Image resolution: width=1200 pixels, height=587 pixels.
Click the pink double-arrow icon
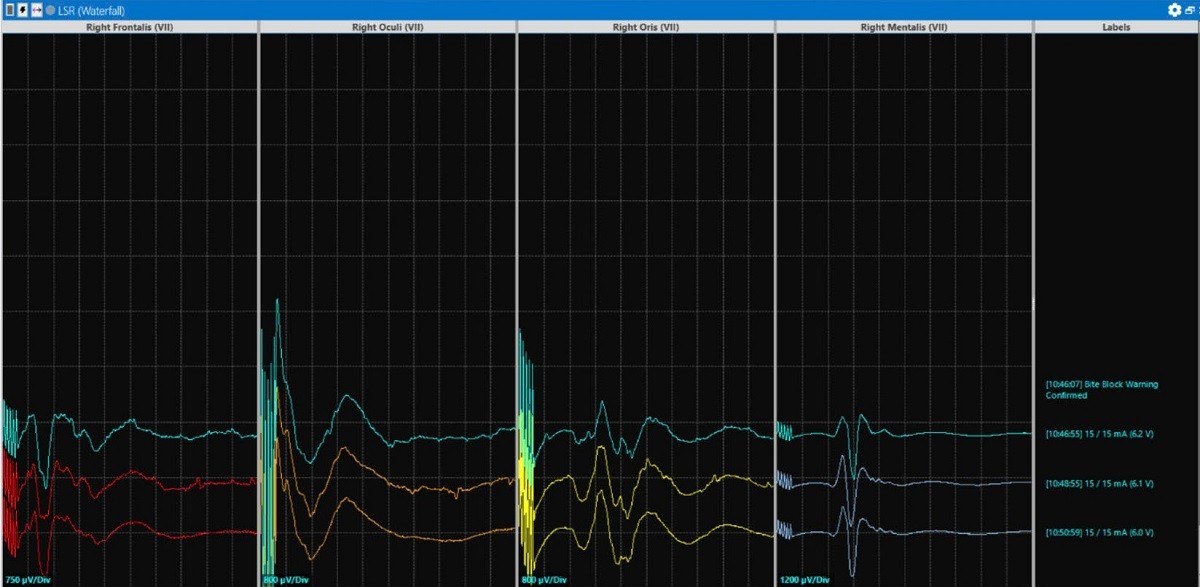tap(36, 10)
